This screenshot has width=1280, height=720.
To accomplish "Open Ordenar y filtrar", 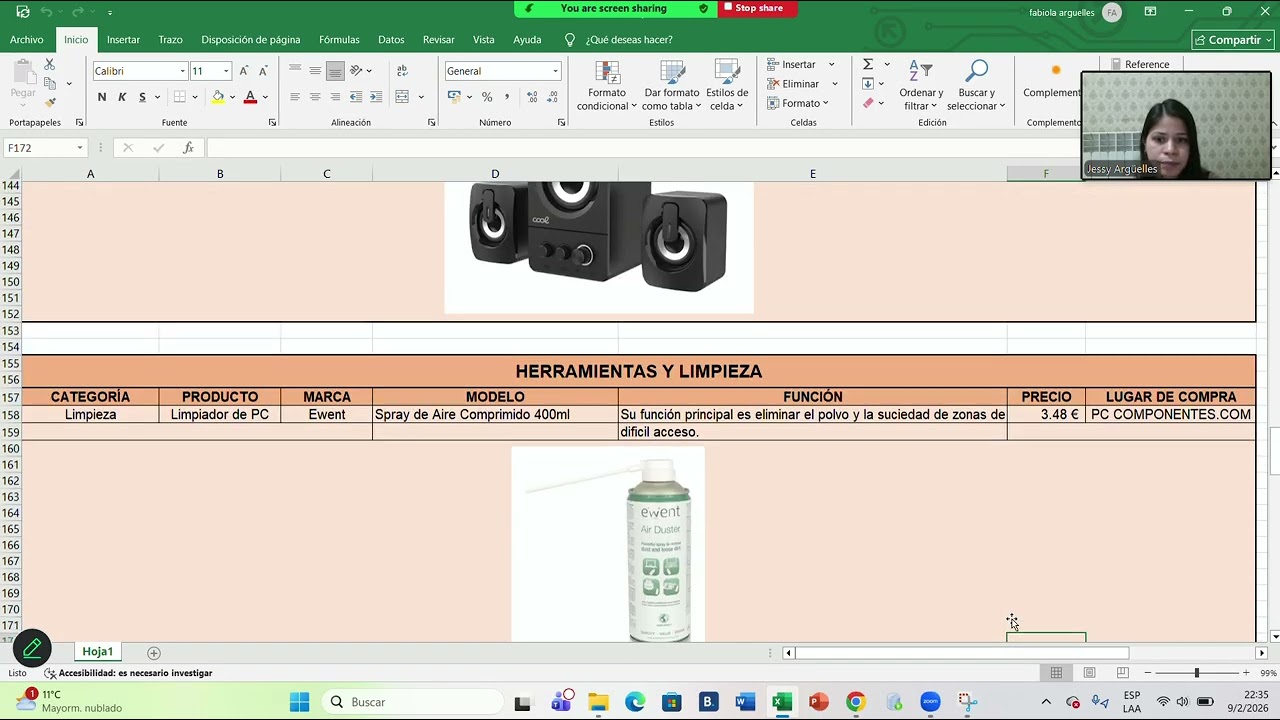I will (921, 86).
